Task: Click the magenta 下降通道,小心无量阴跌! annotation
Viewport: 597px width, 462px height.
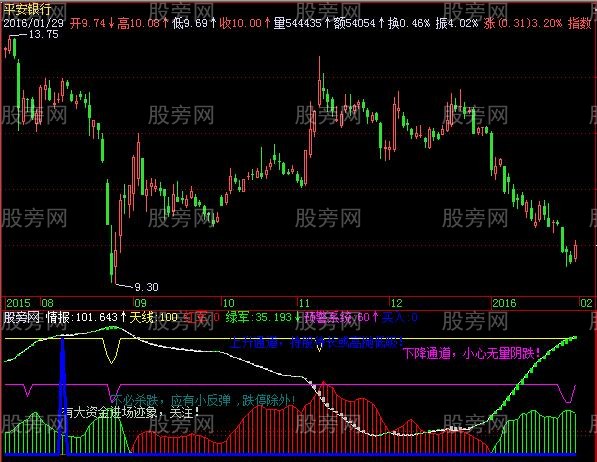Action: coord(472,353)
